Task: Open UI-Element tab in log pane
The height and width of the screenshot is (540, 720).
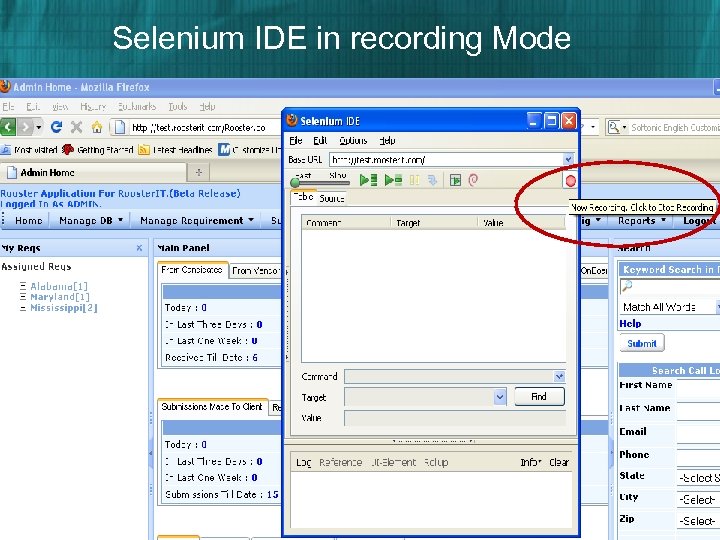Action: coord(394,462)
